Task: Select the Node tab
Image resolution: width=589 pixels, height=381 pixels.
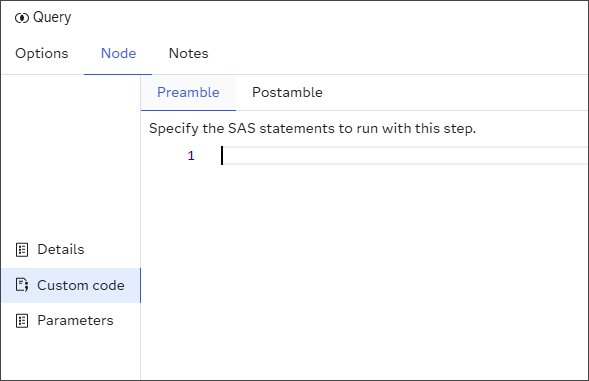Action: pos(118,53)
